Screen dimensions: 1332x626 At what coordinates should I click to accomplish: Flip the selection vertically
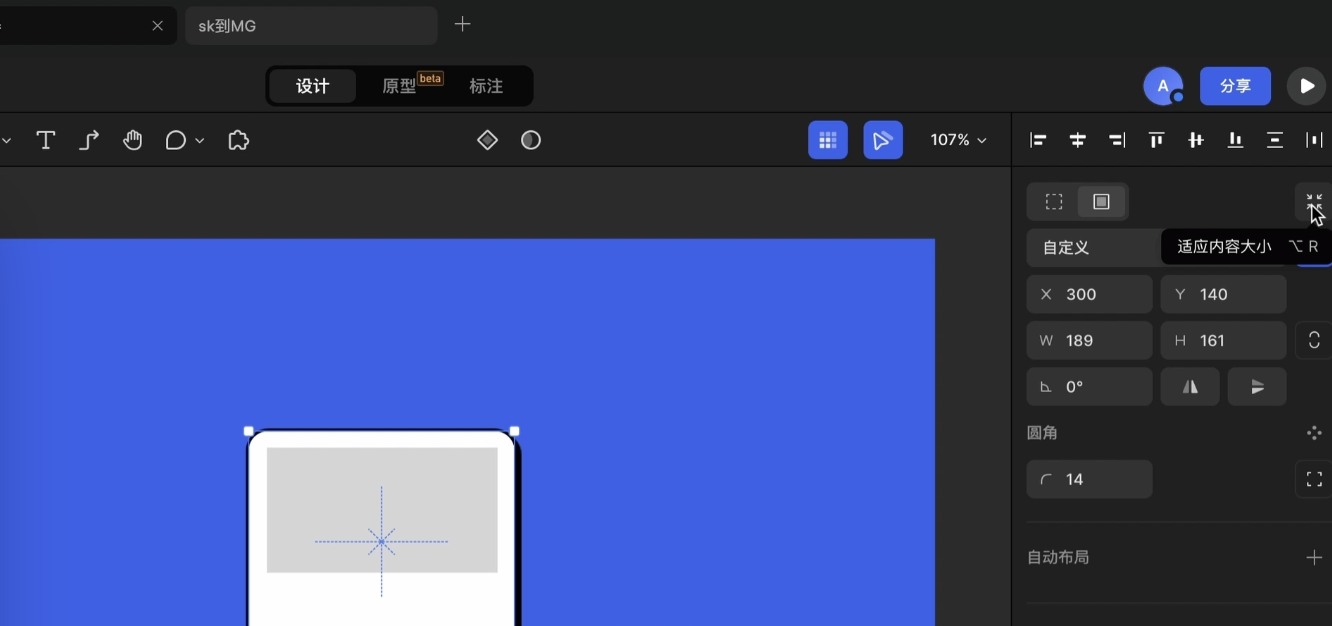click(x=1257, y=387)
